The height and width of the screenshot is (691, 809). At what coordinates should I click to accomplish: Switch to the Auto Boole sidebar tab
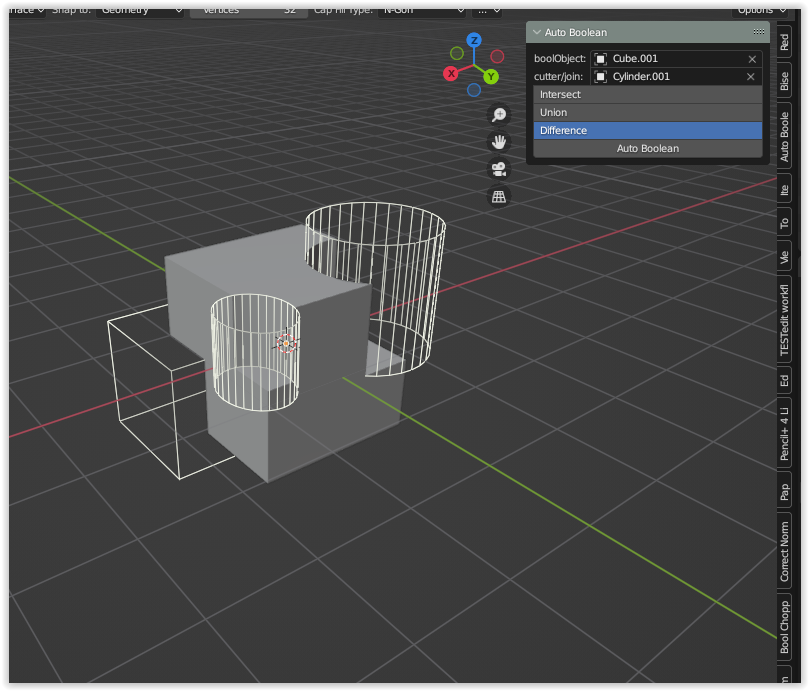click(784, 136)
